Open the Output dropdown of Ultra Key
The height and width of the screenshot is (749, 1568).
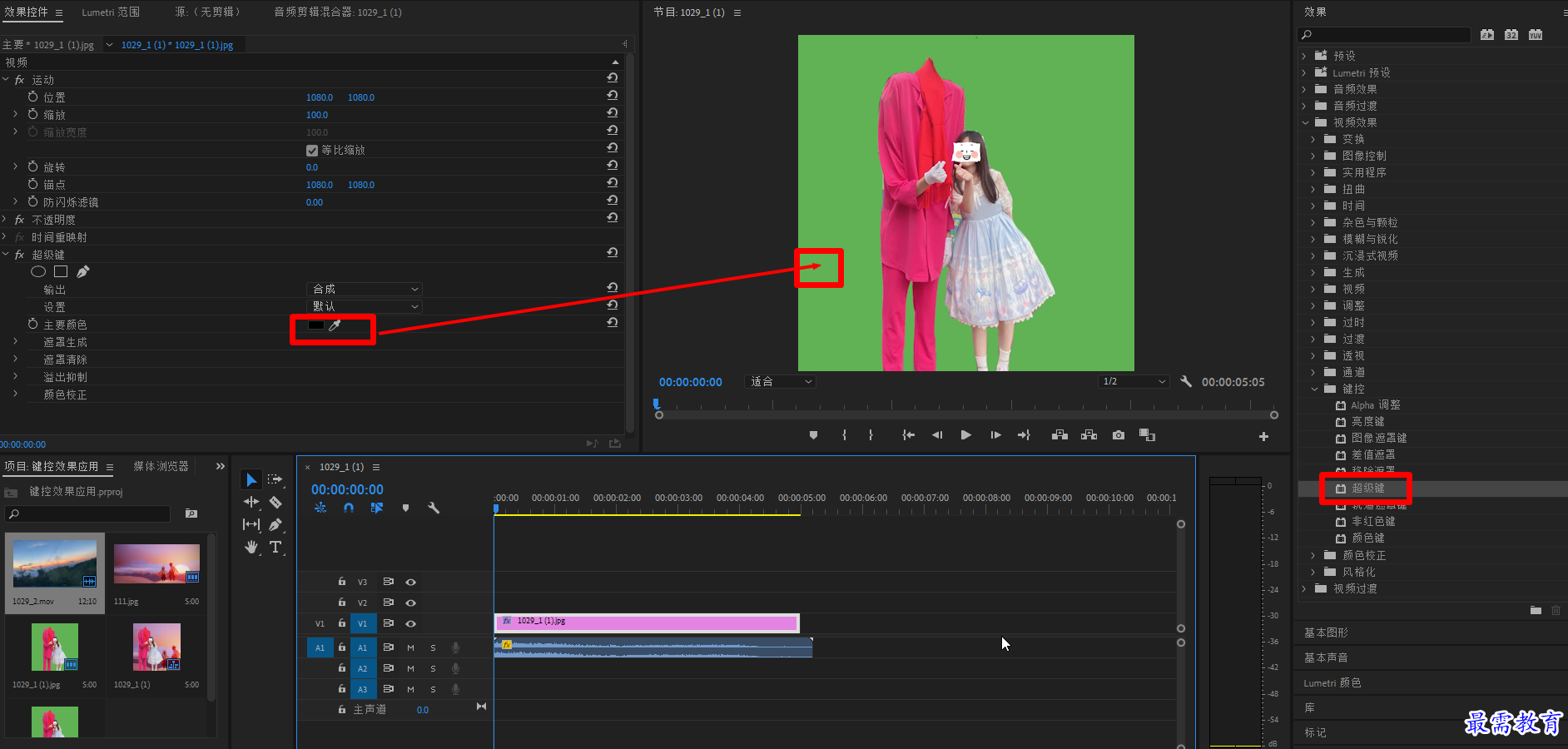pyautogui.click(x=365, y=289)
